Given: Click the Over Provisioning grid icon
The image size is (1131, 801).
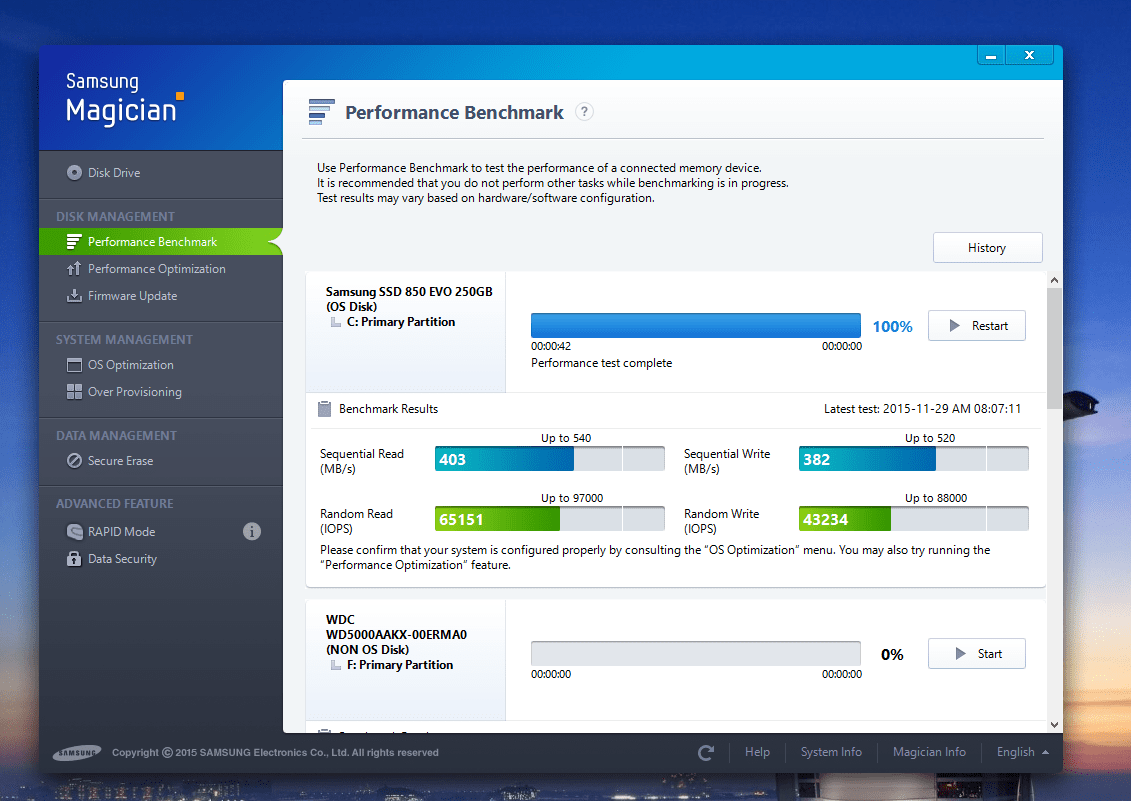Looking at the screenshot, I should coord(74,392).
